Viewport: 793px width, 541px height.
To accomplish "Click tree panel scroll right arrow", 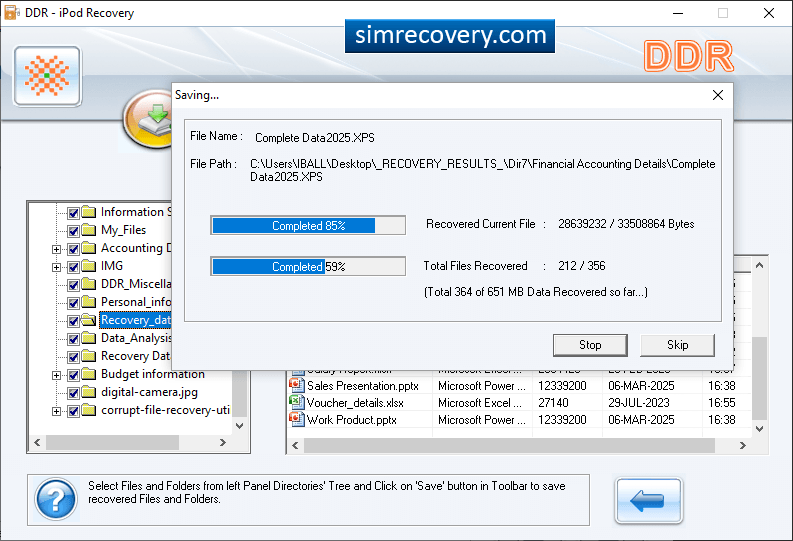I will pos(223,442).
